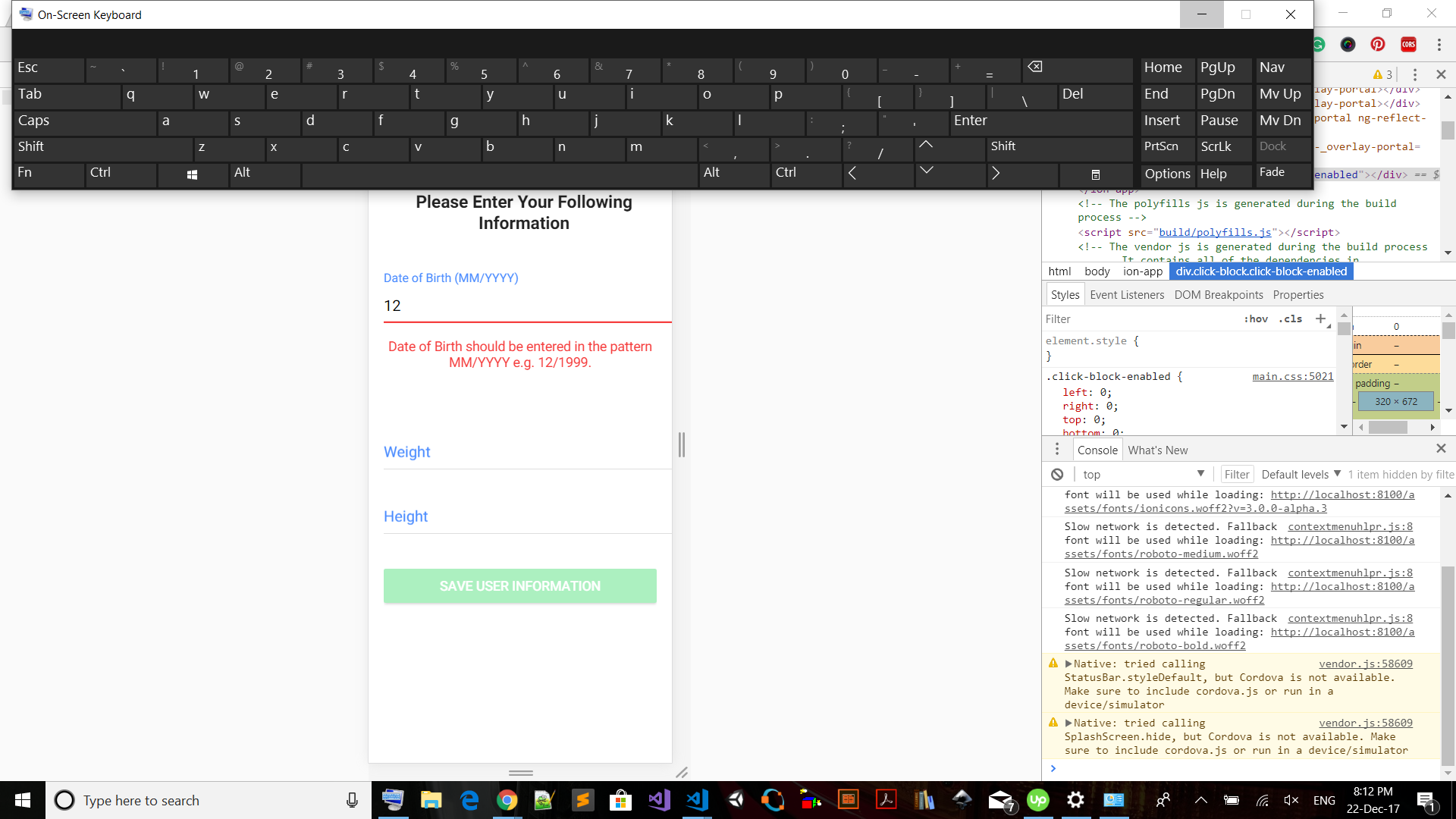Open the Default levels dropdown
The height and width of the screenshot is (819, 1456).
coord(1301,474)
